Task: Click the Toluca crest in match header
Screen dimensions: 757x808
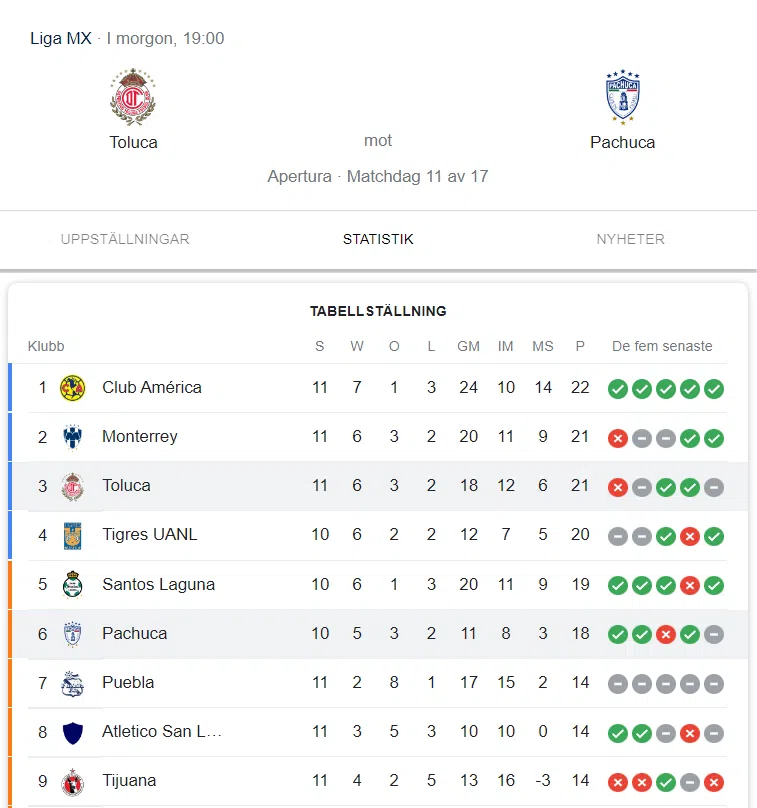Action: (133, 97)
